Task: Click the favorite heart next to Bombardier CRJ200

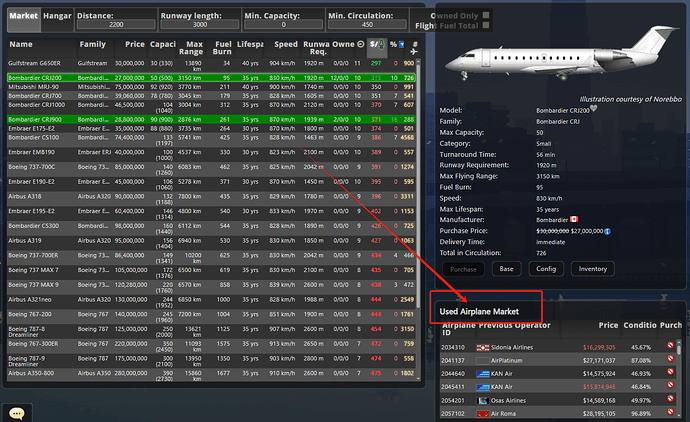Action: 594,108
